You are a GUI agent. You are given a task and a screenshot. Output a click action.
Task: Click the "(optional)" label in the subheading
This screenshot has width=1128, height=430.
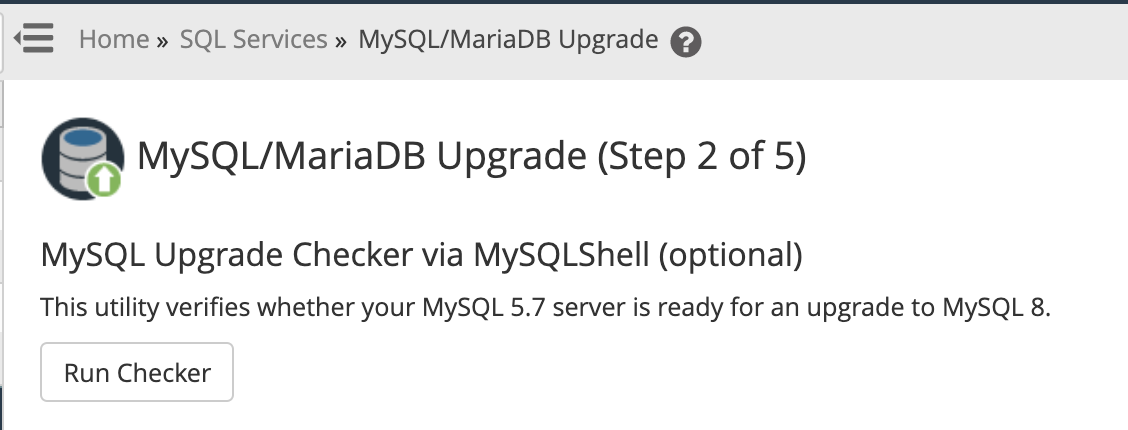pyautogui.click(x=730, y=256)
